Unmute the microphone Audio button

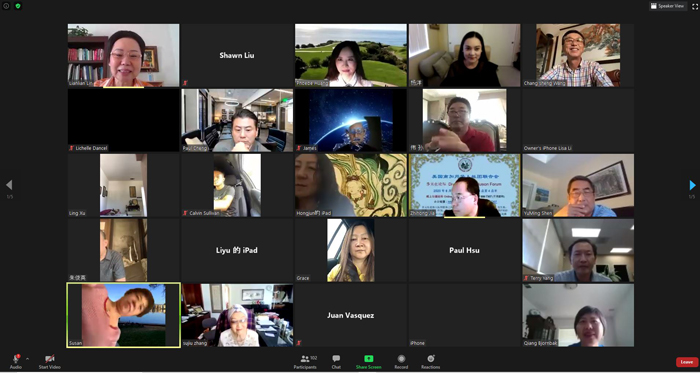pos(16,361)
